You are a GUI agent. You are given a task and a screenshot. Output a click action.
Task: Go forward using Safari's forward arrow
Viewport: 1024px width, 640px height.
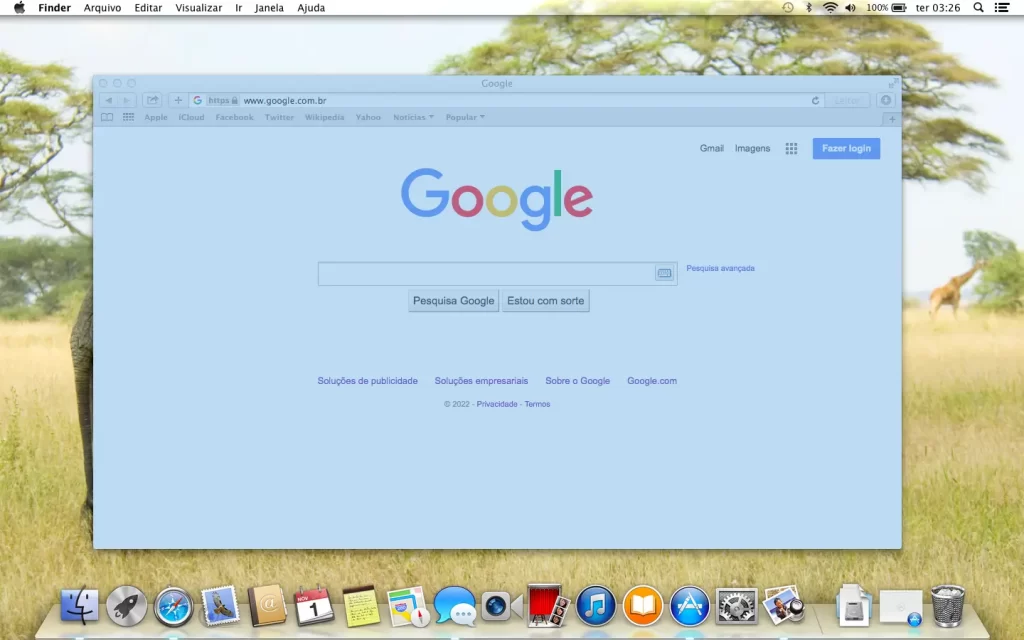[x=127, y=101]
